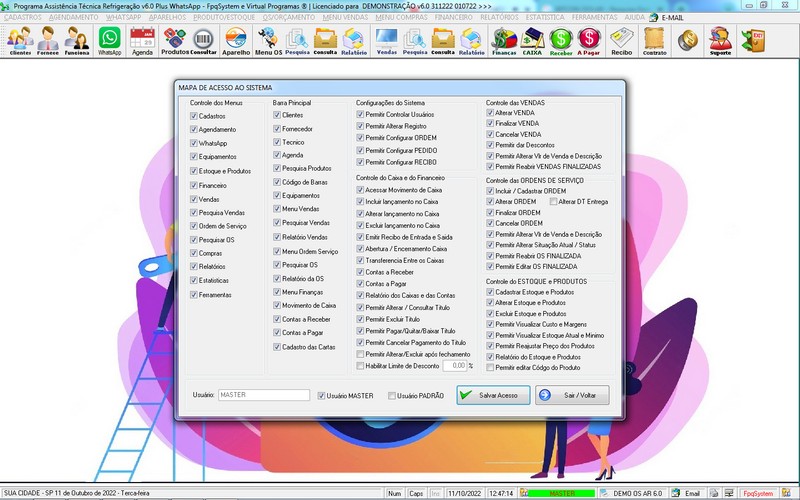Open the Suporte toolbar icon
This screenshot has height=500, width=800.
[719, 40]
